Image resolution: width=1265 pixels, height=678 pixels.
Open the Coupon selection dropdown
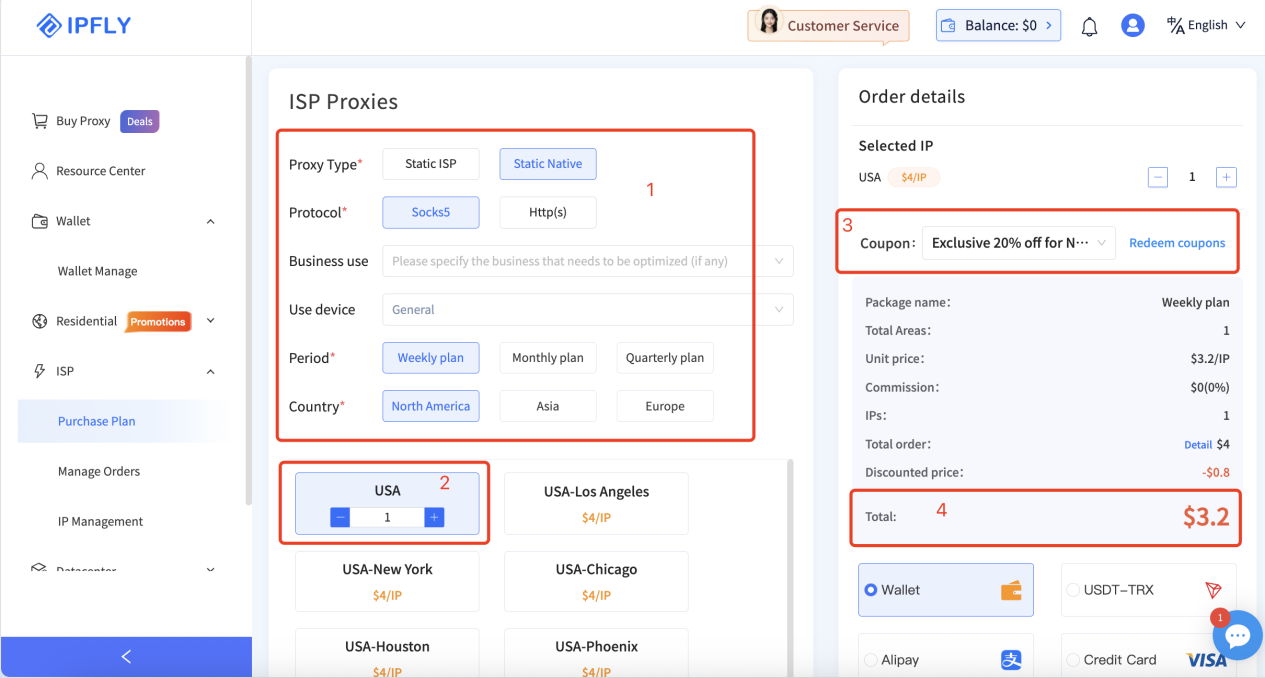(x=1018, y=243)
